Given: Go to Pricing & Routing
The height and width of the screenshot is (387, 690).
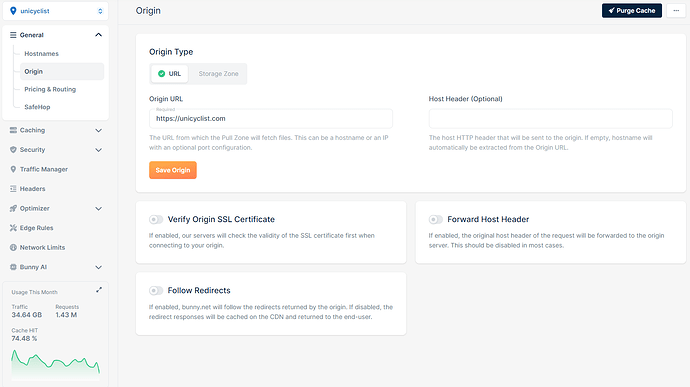Looking at the screenshot, I should (x=50, y=89).
